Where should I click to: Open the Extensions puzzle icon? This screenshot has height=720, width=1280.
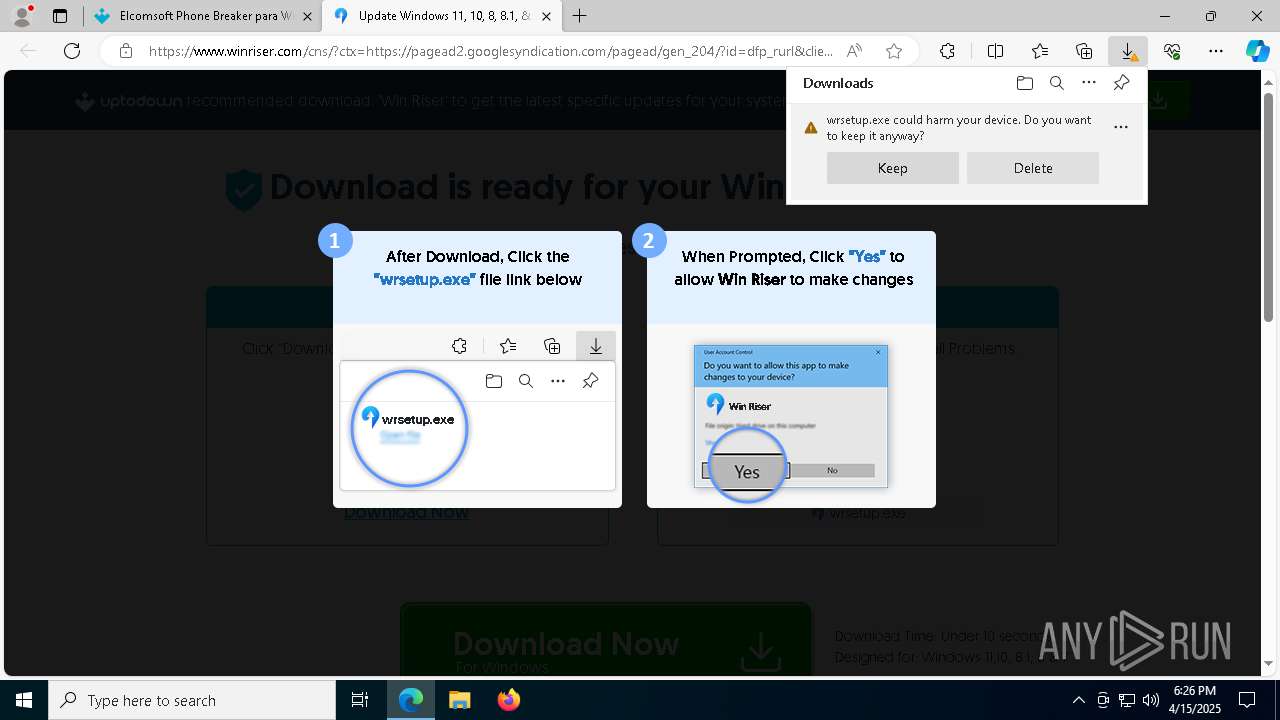(x=947, y=51)
